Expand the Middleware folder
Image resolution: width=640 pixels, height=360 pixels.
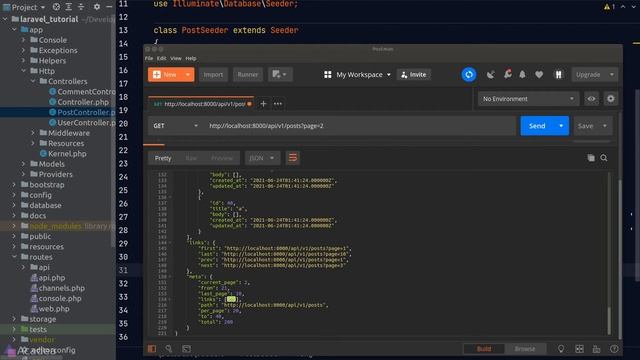coord(33,133)
